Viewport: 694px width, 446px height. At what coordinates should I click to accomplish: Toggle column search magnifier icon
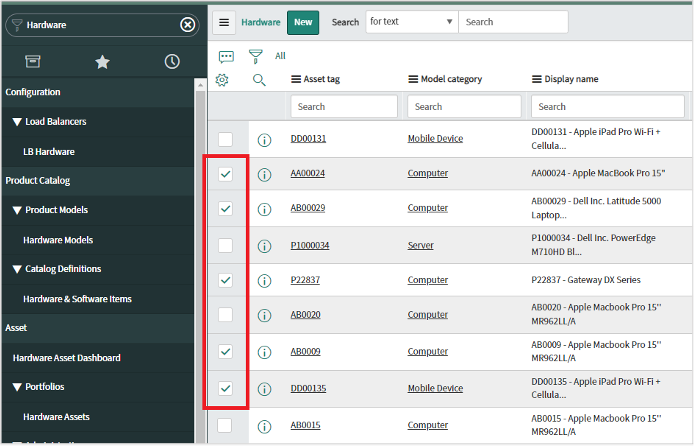coord(259,80)
